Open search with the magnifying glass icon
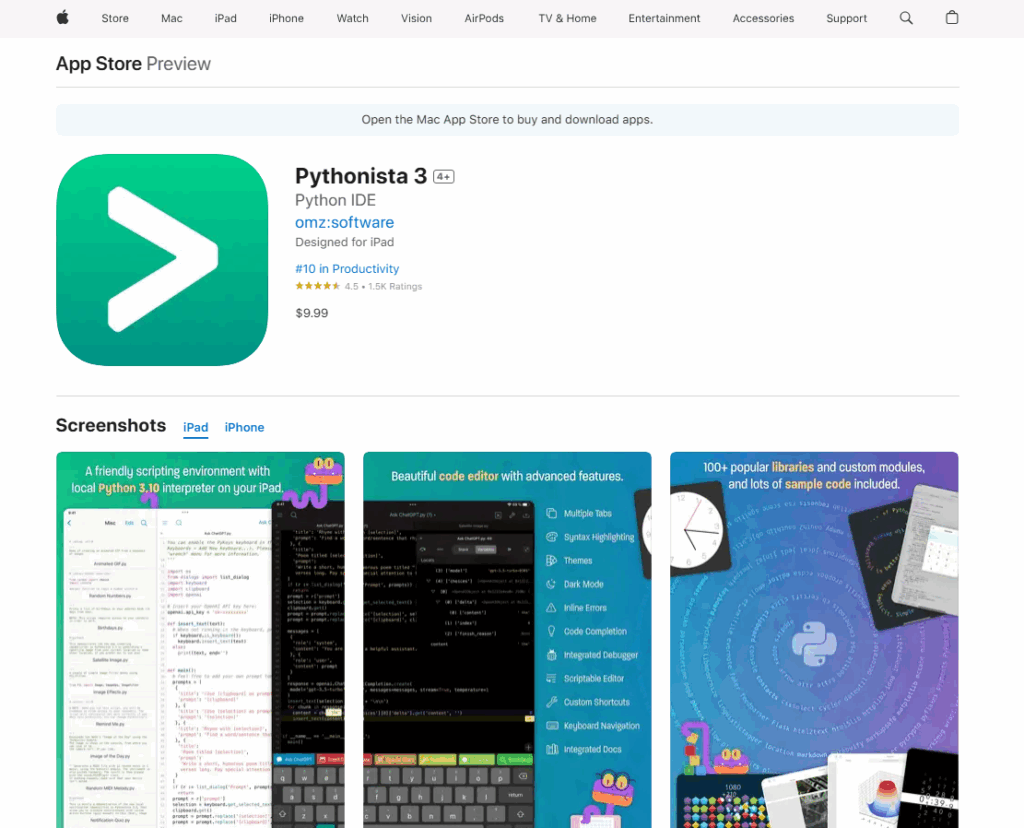 pyautogui.click(x=906, y=18)
